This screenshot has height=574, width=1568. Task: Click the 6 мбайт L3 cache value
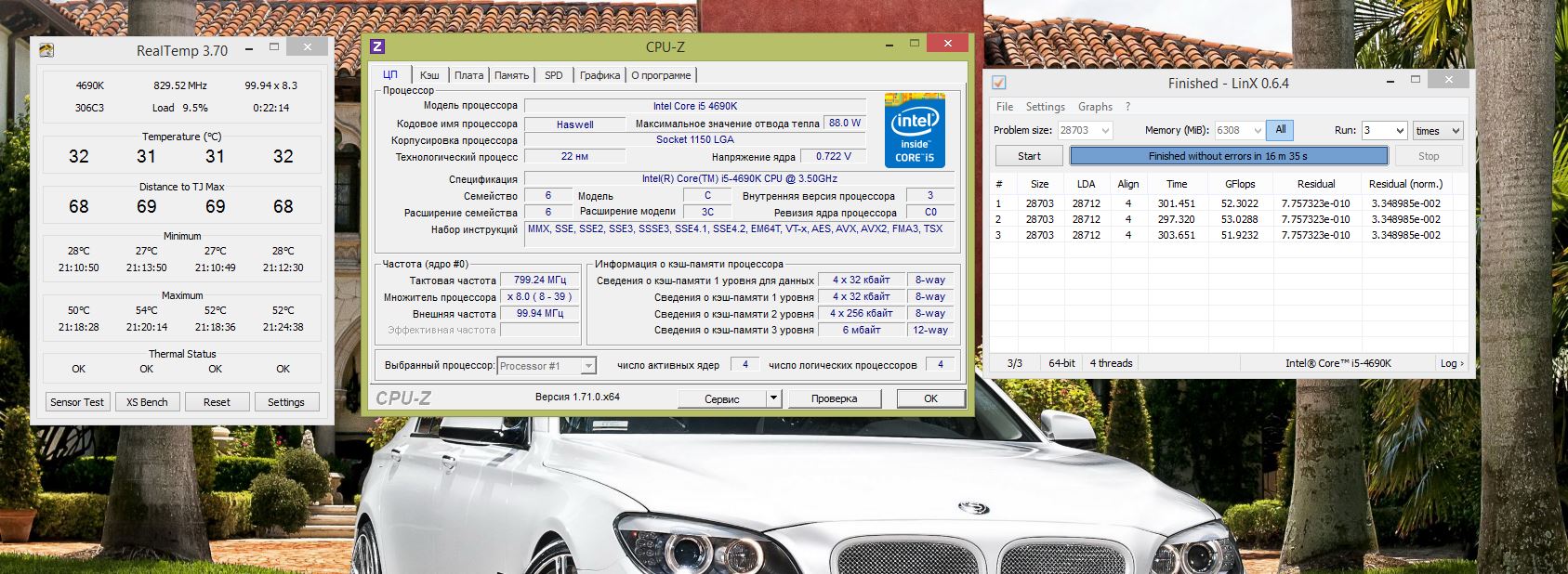[x=861, y=330]
